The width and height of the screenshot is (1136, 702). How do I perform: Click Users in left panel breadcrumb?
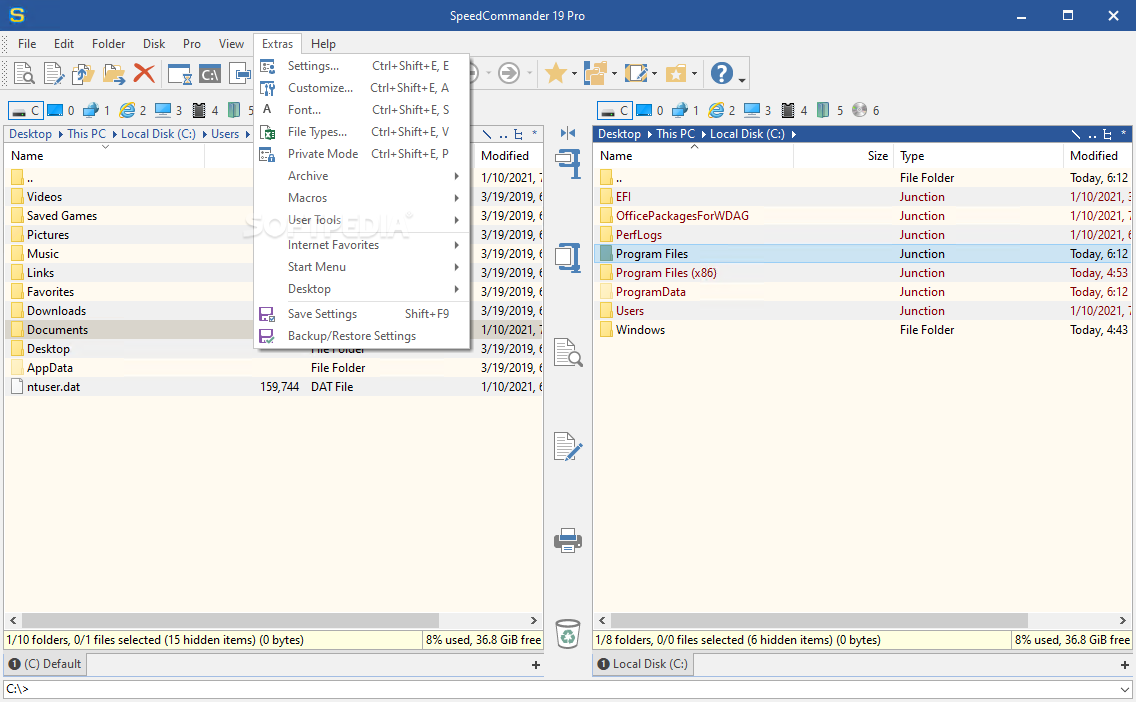225,134
